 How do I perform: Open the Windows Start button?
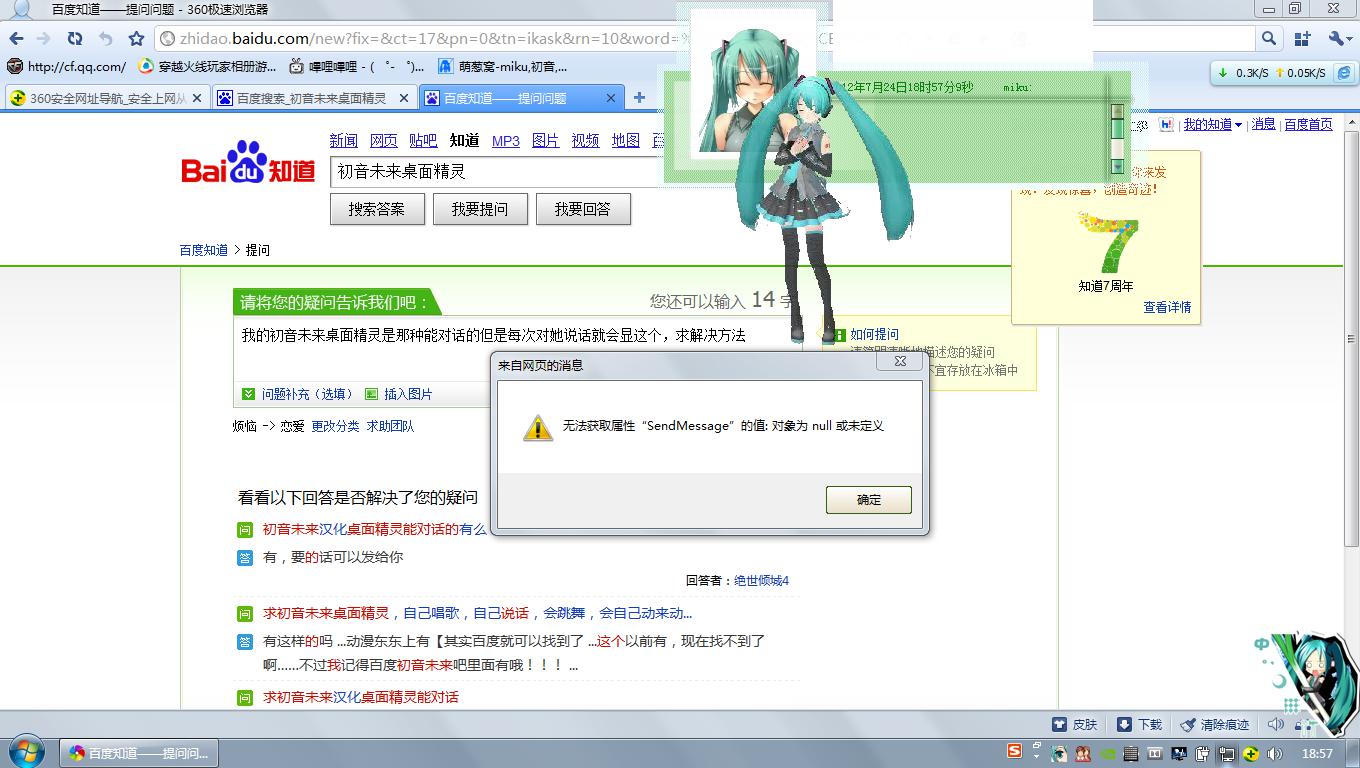point(26,752)
